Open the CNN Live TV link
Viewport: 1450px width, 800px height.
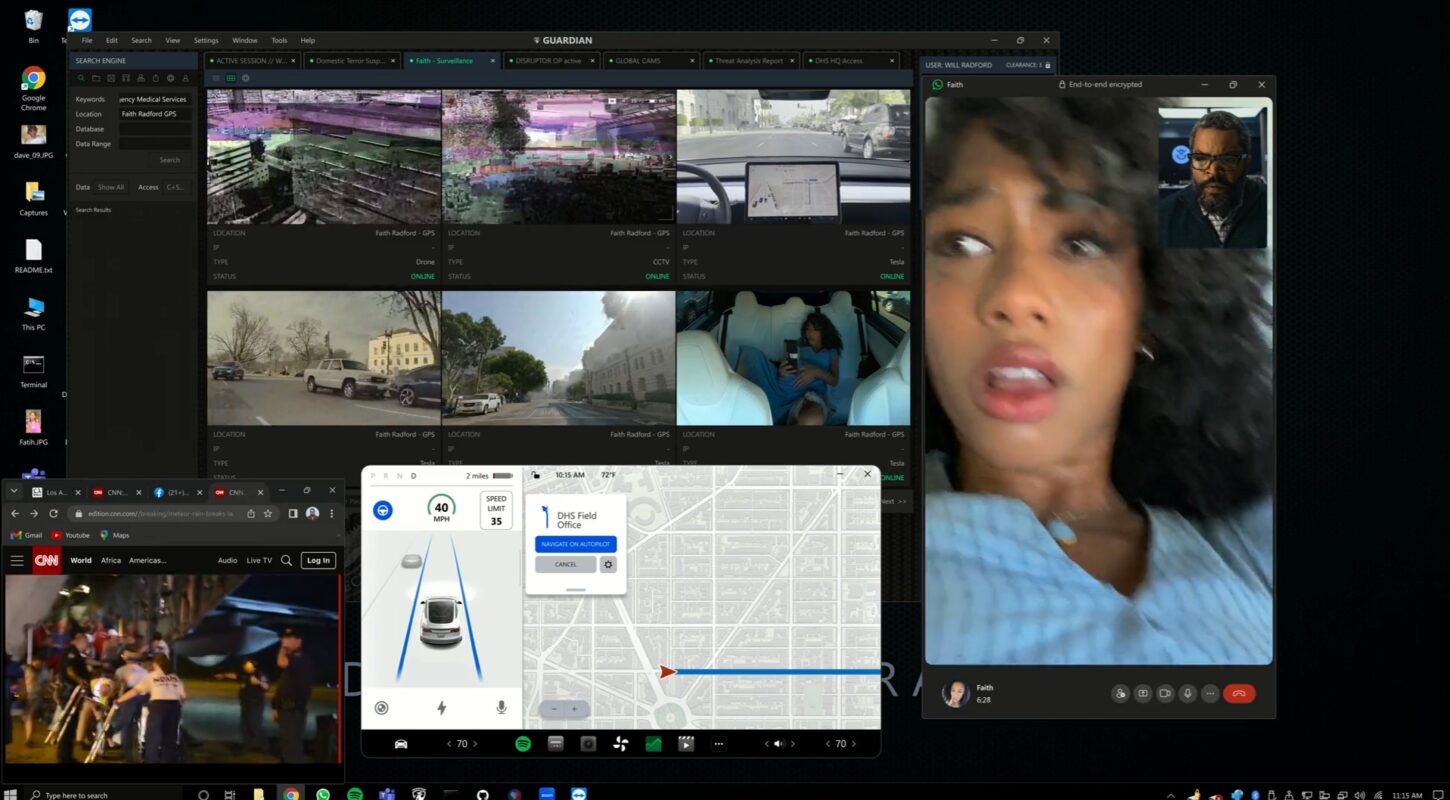[x=259, y=561]
